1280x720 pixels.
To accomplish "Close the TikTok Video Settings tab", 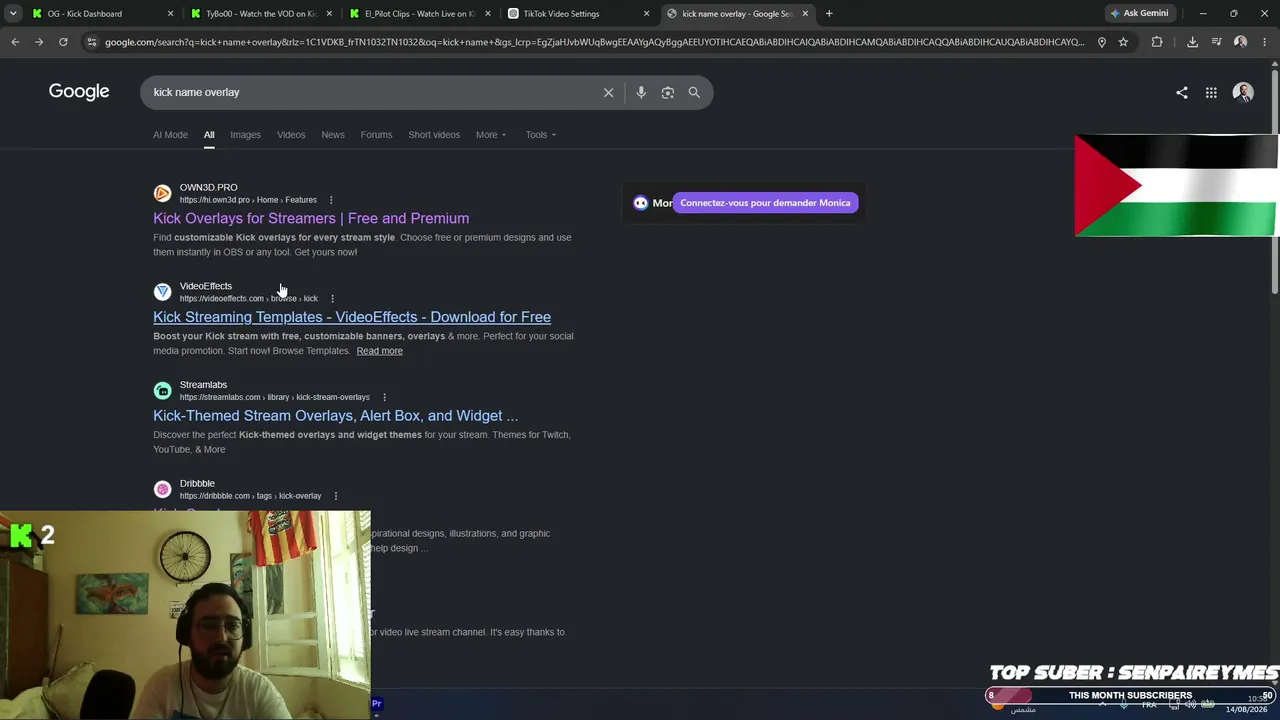I will pos(646,14).
